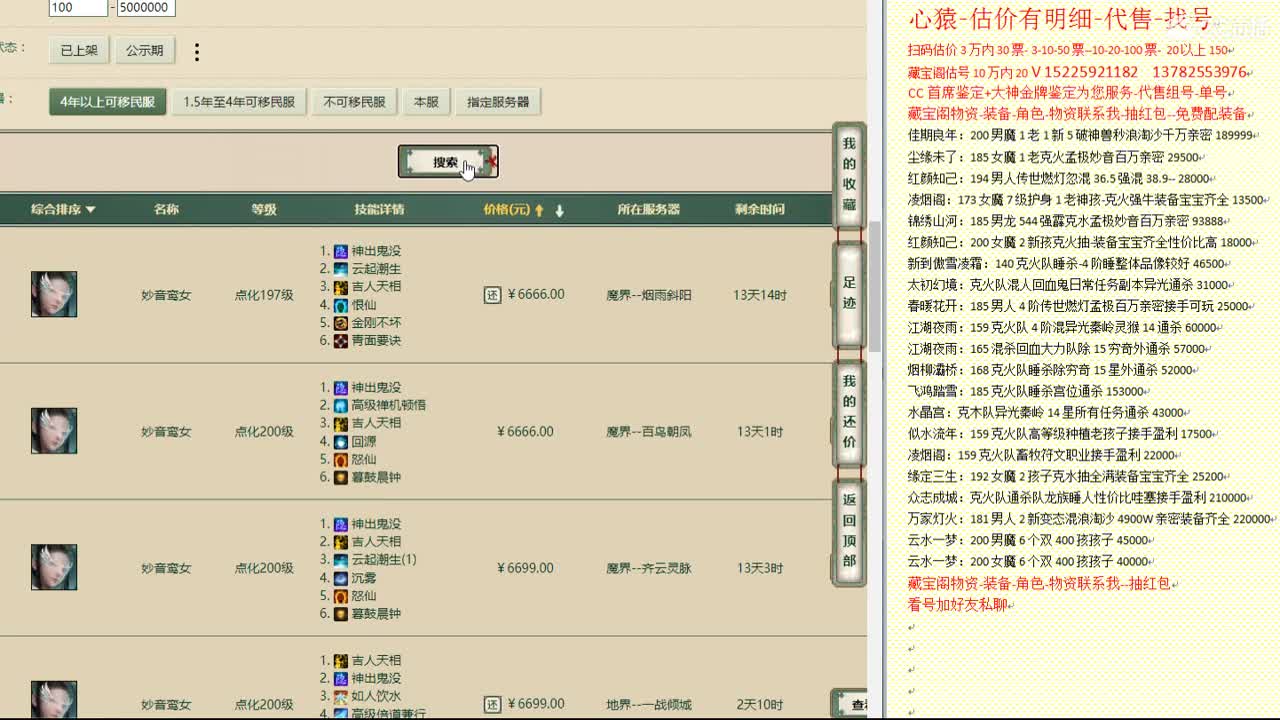Sort price descending with the down arrow

[x=559, y=210]
